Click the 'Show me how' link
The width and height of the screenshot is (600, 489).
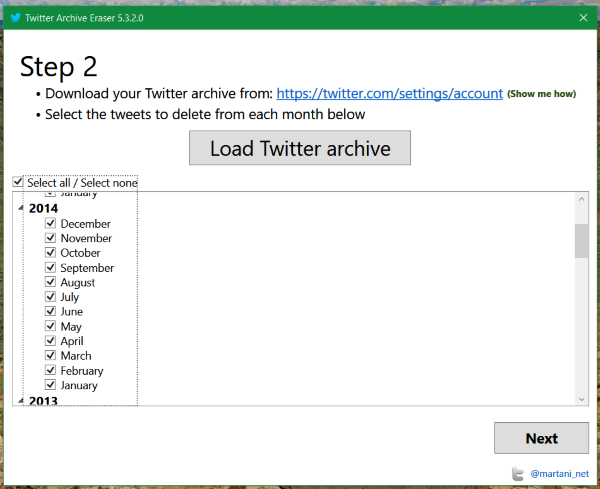[541, 94]
